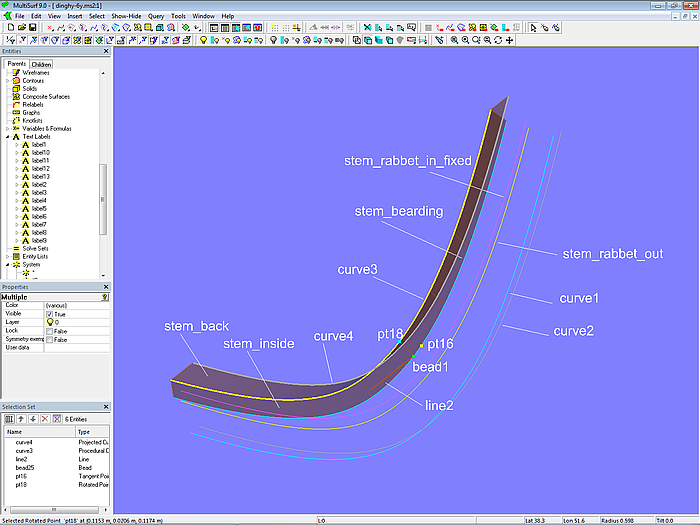Toggle the Visible checkbox in Properties
Image resolution: width=700 pixels, height=525 pixels.
(x=49, y=313)
